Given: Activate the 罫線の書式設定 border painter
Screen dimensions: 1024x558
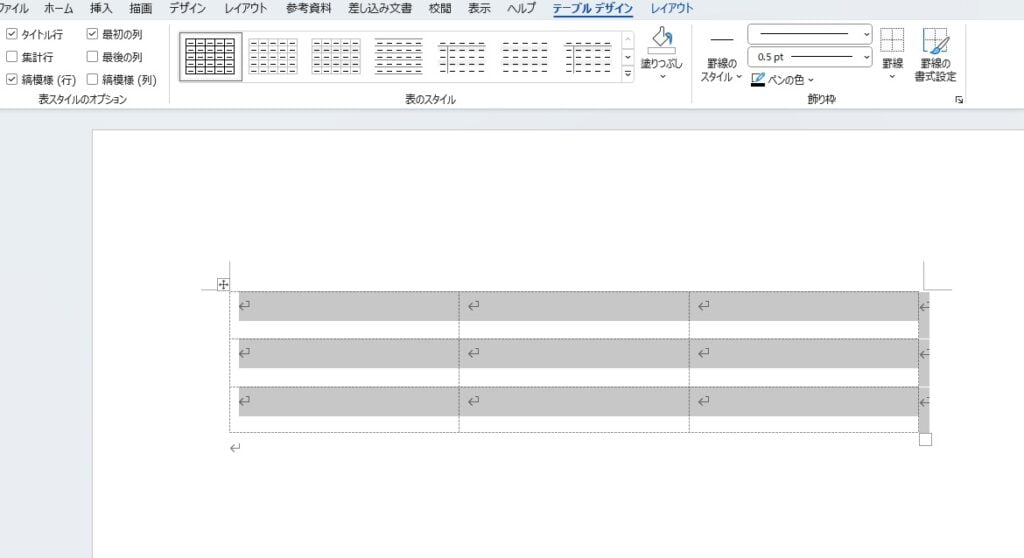Looking at the screenshot, I should click(x=935, y=55).
